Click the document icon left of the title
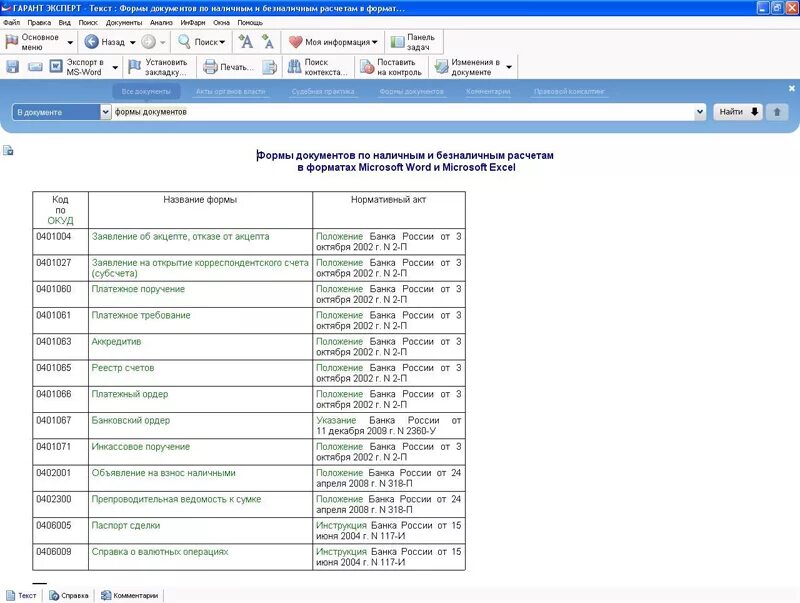This screenshot has width=800, height=603. (8, 150)
